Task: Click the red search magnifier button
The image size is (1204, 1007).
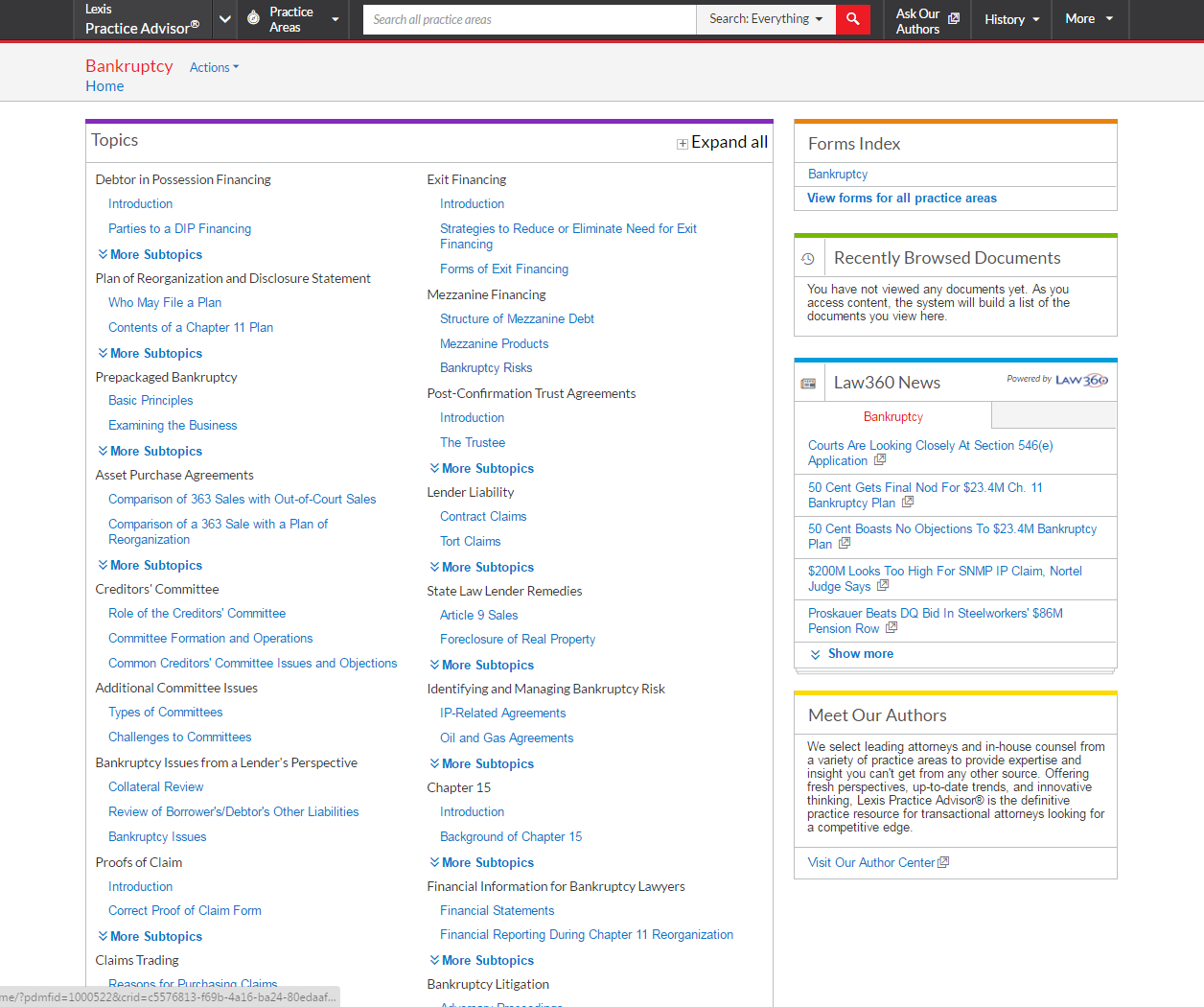Action: tap(852, 18)
